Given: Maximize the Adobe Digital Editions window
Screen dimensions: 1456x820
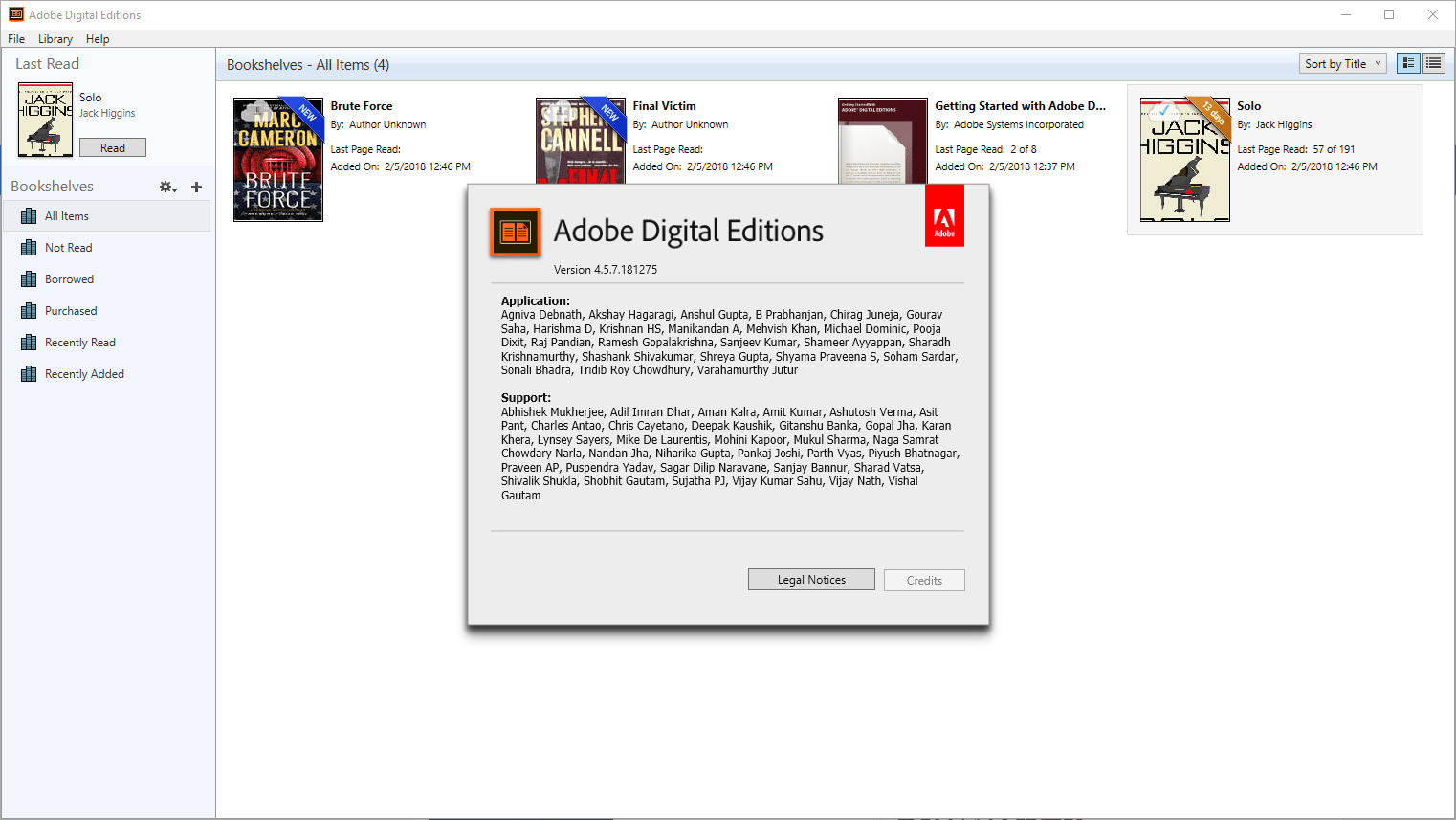Looking at the screenshot, I should coord(1389,14).
